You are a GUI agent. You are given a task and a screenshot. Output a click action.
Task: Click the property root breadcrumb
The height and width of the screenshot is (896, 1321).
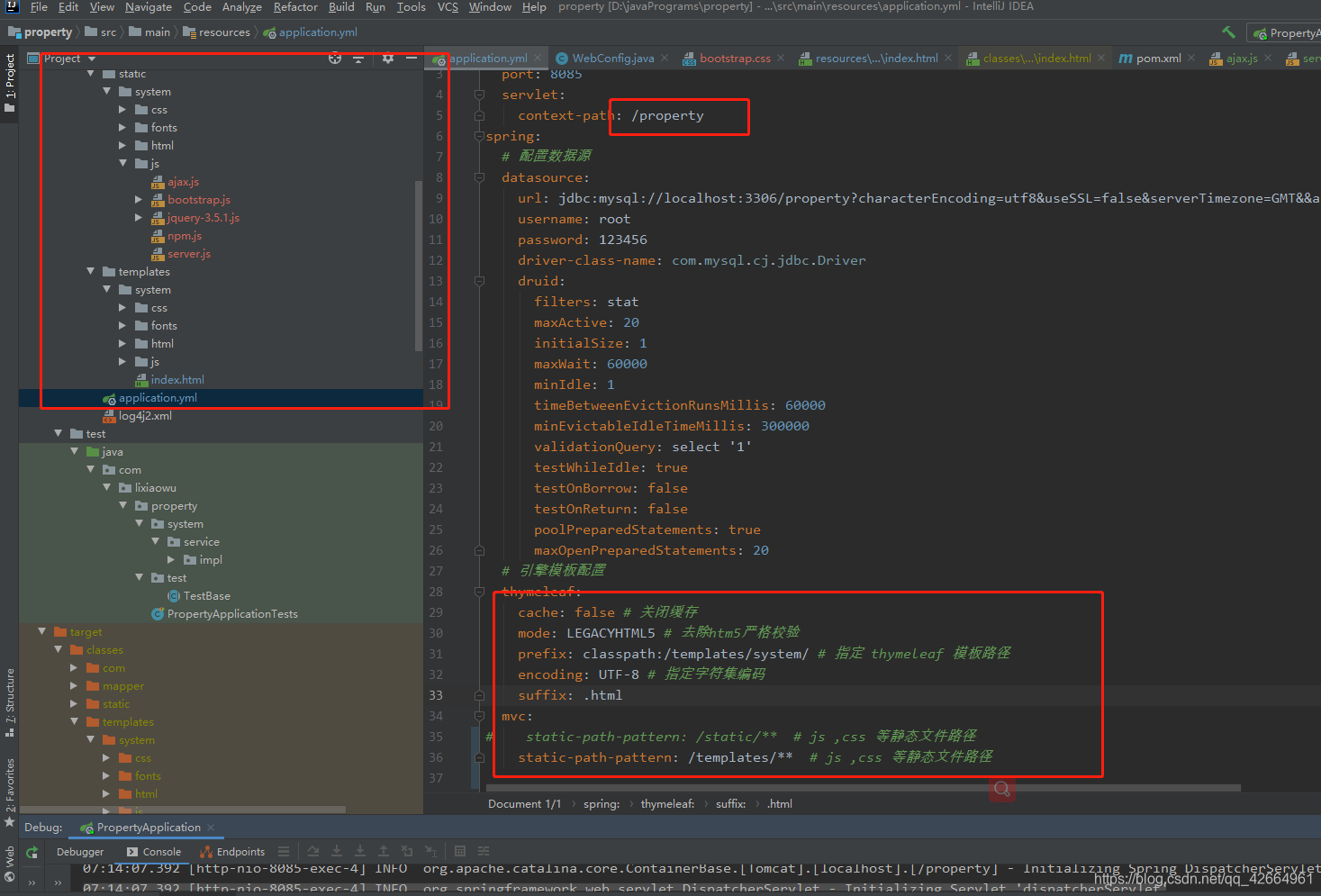click(x=41, y=32)
